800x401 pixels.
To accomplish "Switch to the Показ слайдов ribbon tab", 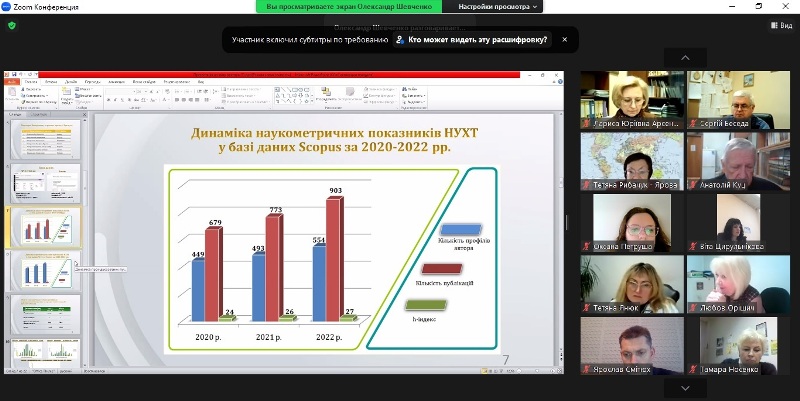I will 144,82.
